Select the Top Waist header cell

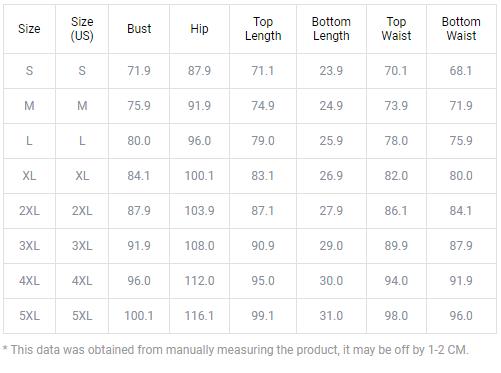point(396,29)
